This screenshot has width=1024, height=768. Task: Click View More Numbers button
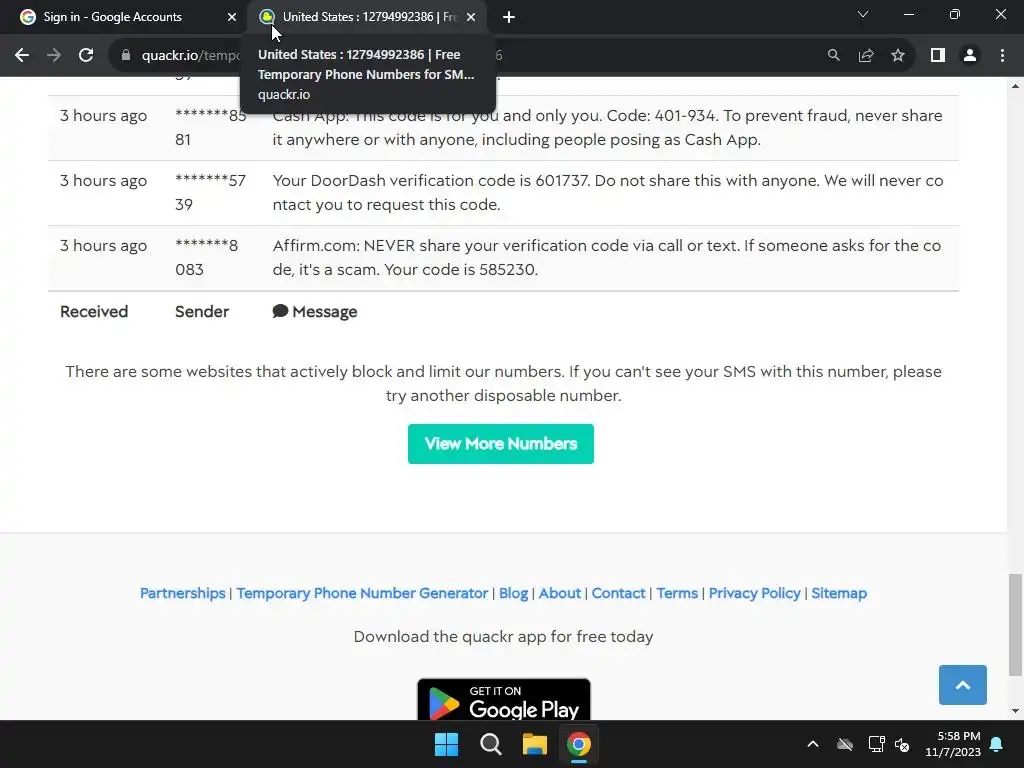[501, 444]
